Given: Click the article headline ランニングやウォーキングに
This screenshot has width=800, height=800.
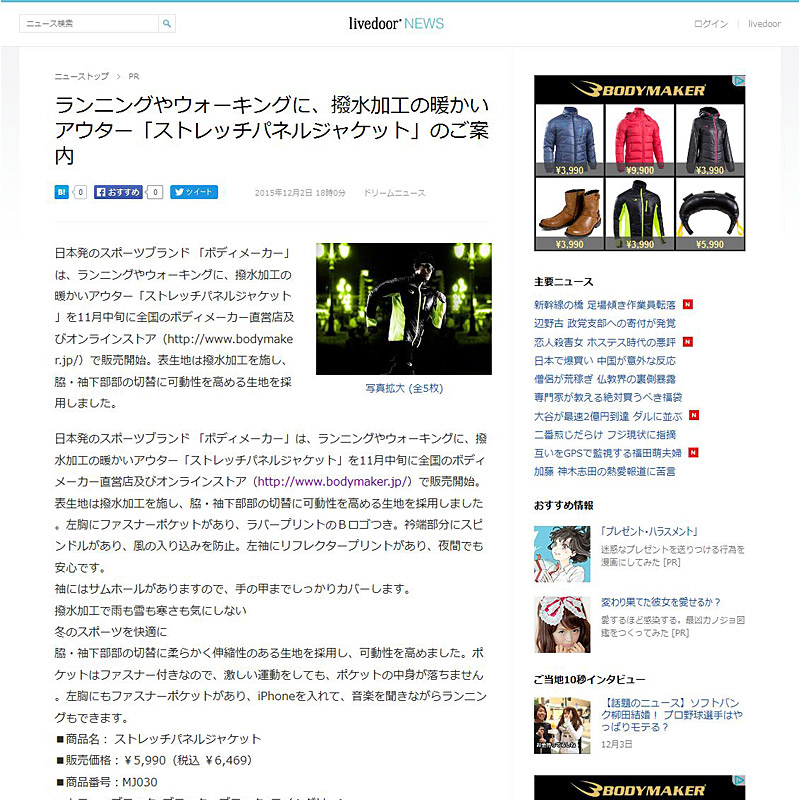Looking at the screenshot, I should (272, 130).
